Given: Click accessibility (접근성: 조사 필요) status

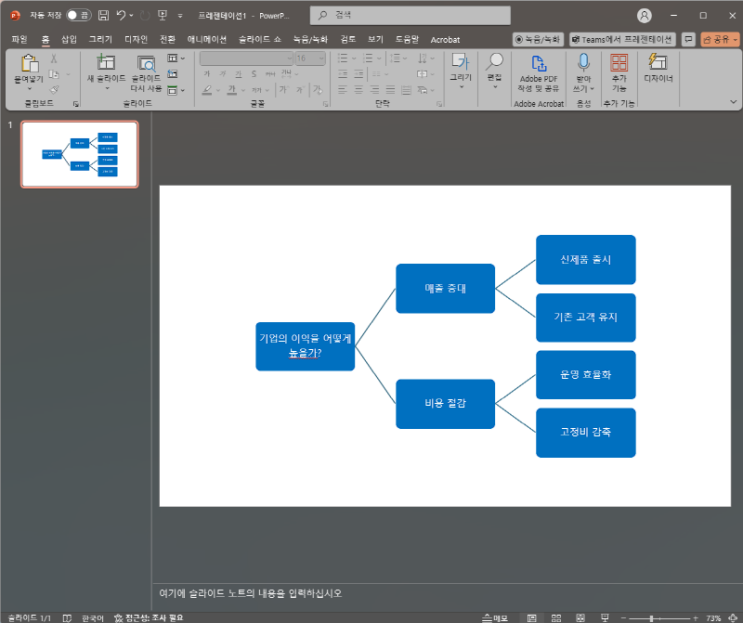Looking at the screenshot, I should pyautogui.click(x=148, y=618).
